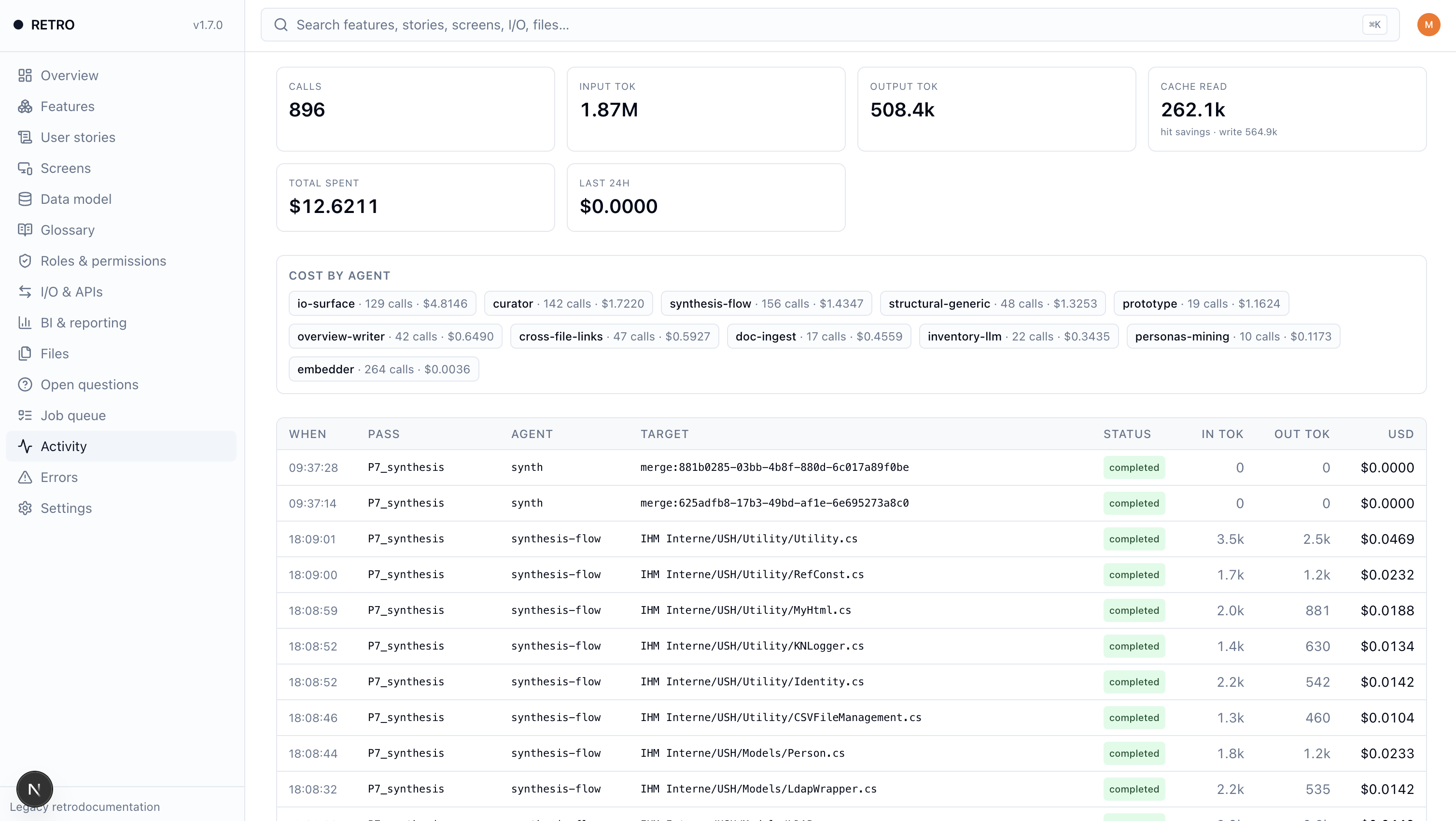Click the WHEN column header

308,434
